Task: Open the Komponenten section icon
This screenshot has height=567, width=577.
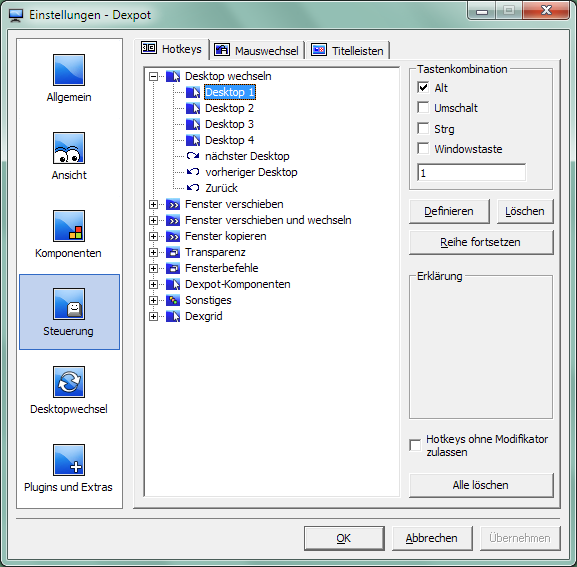Action: tap(69, 226)
